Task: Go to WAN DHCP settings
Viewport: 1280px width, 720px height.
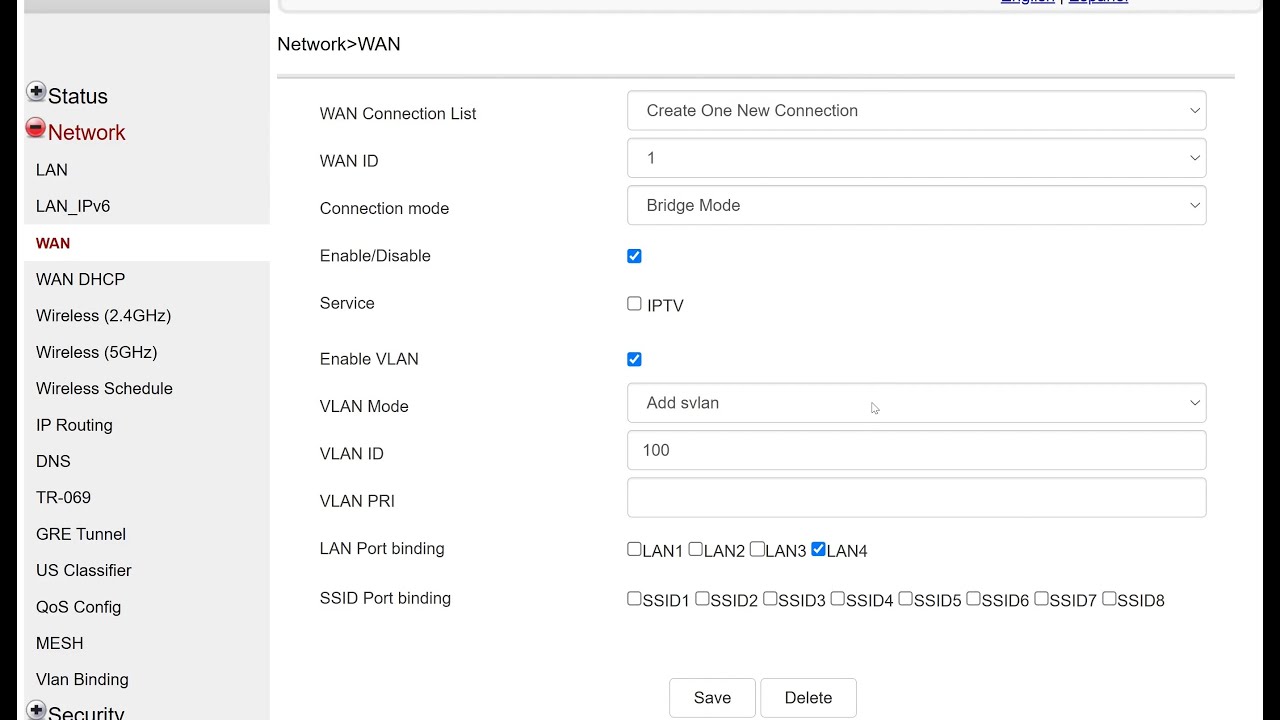Action: 81,279
